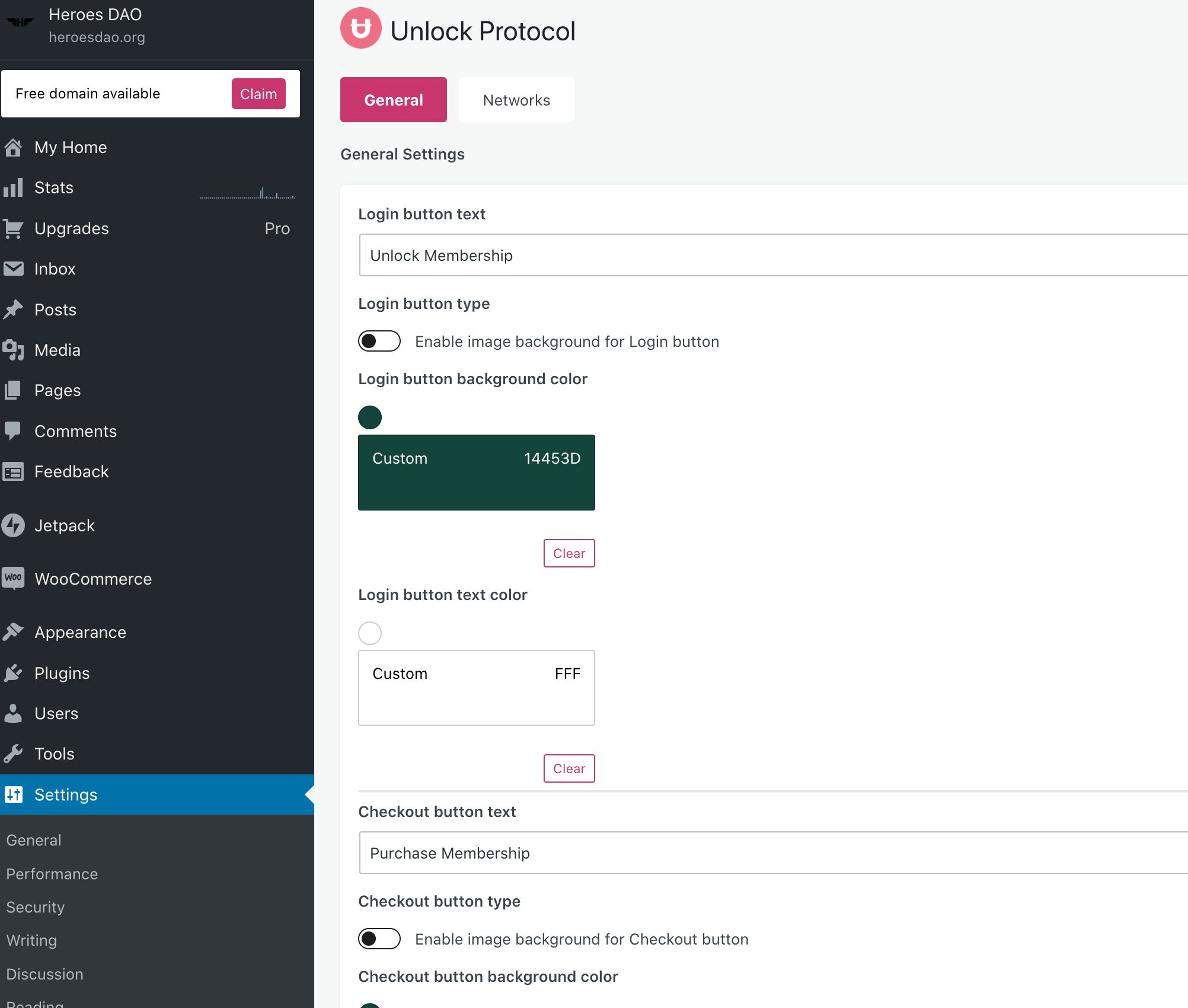This screenshot has width=1188, height=1008.
Task: Click the Tools wrench icon
Action: click(13, 754)
